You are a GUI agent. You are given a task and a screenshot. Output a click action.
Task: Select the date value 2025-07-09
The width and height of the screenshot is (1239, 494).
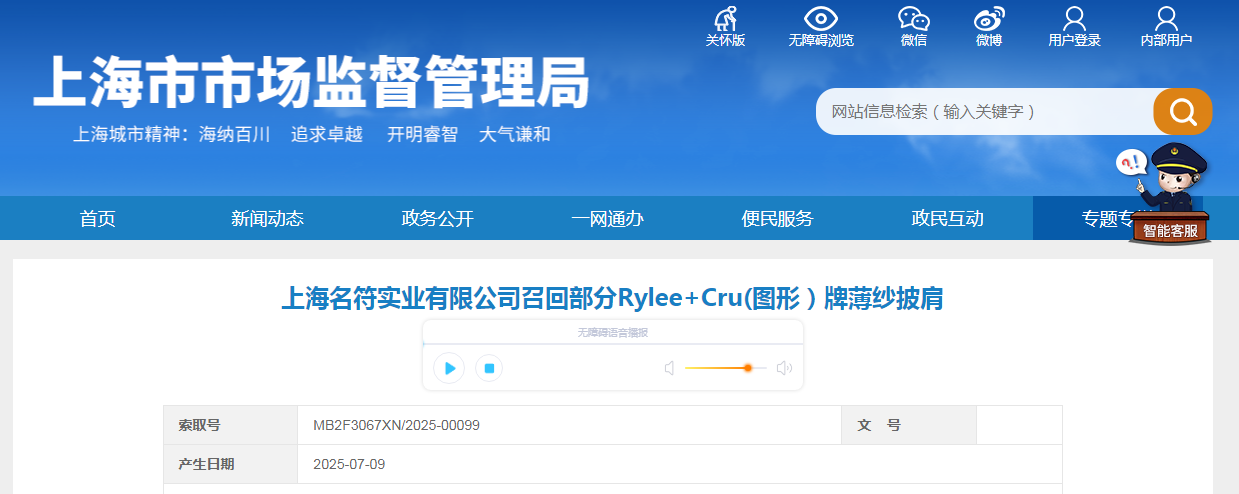[x=349, y=464]
